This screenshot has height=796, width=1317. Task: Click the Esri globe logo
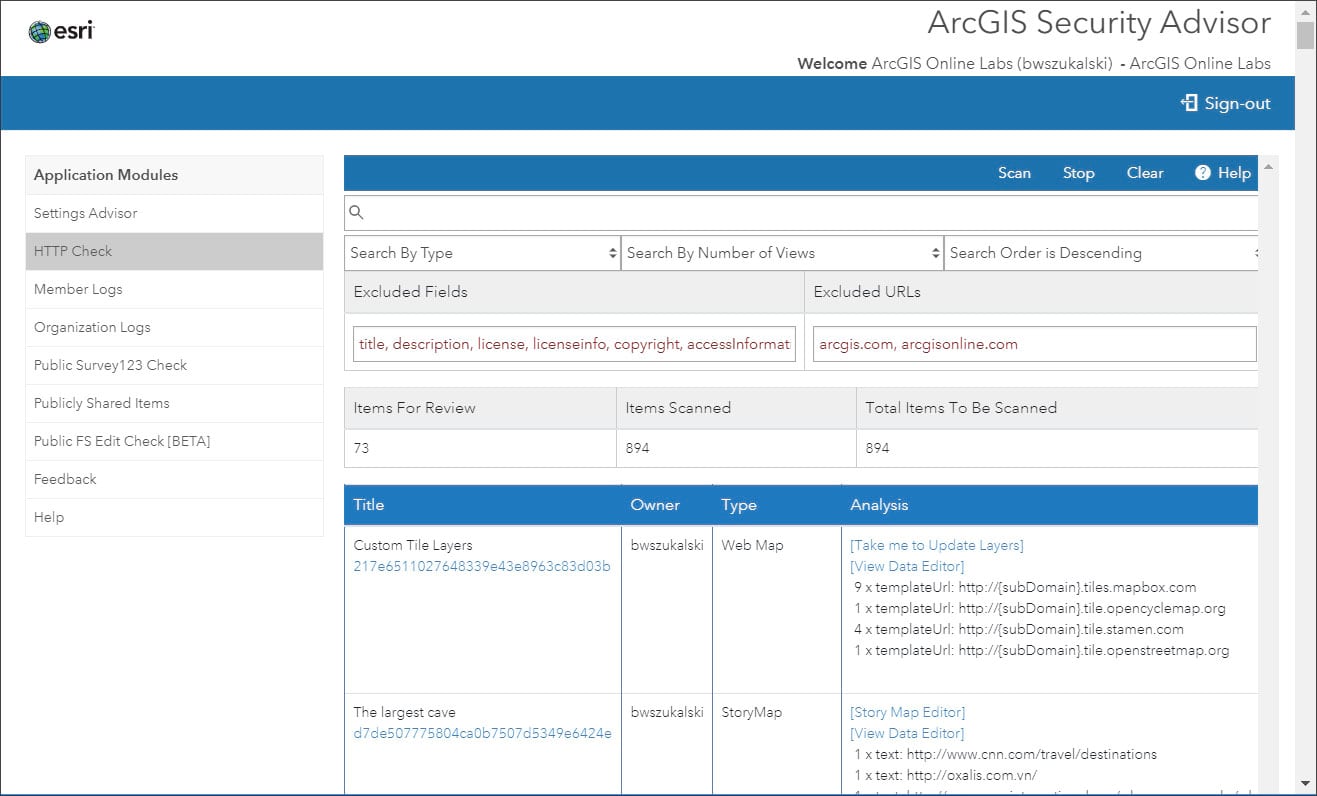[x=40, y=32]
